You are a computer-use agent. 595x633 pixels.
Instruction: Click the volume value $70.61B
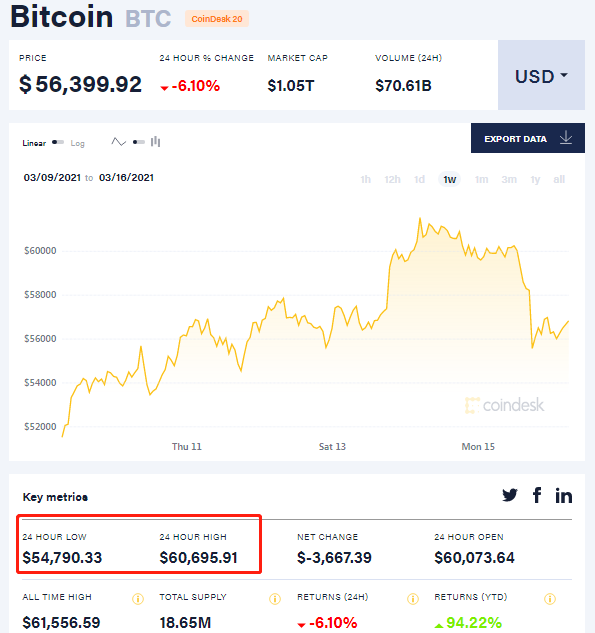pos(403,86)
